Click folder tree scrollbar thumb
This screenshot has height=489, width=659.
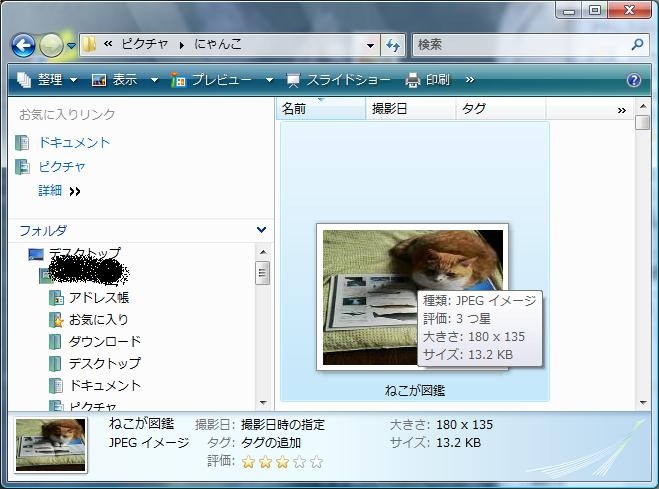[263, 273]
